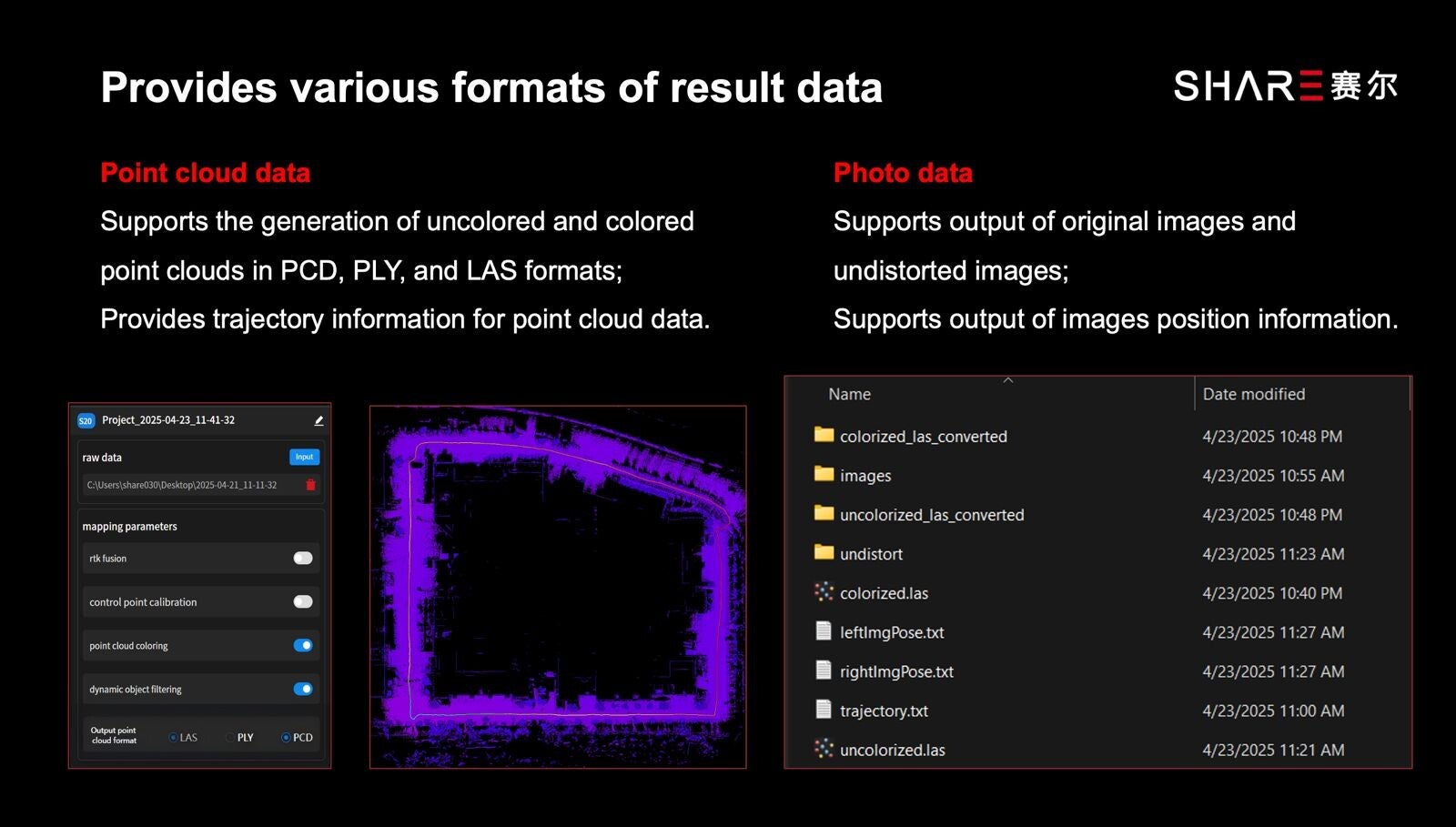Click the red trash icon for raw data path
The image size is (1456, 827).
coord(310,485)
